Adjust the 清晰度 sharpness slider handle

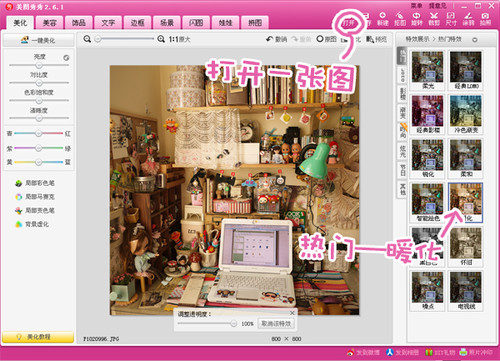(x=39, y=118)
